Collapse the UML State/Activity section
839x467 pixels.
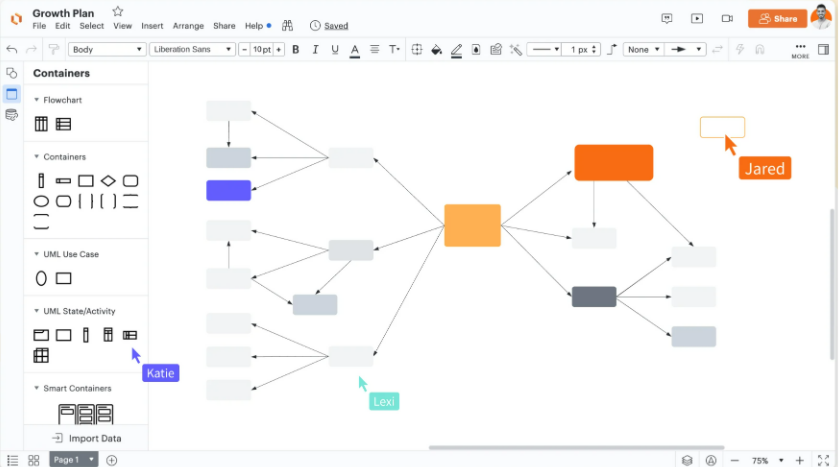36,311
